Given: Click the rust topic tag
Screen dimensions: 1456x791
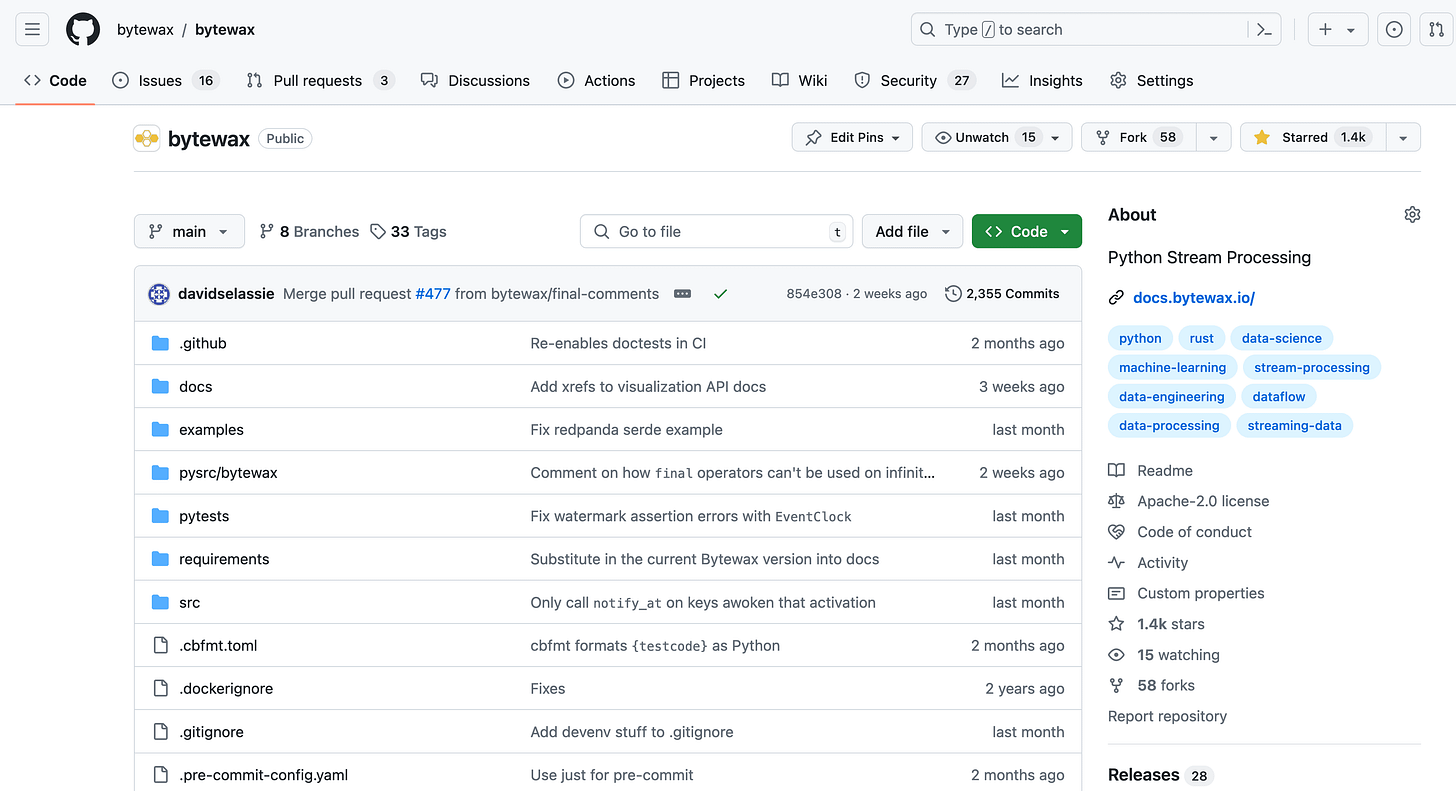Looking at the screenshot, I should (x=1202, y=338).
